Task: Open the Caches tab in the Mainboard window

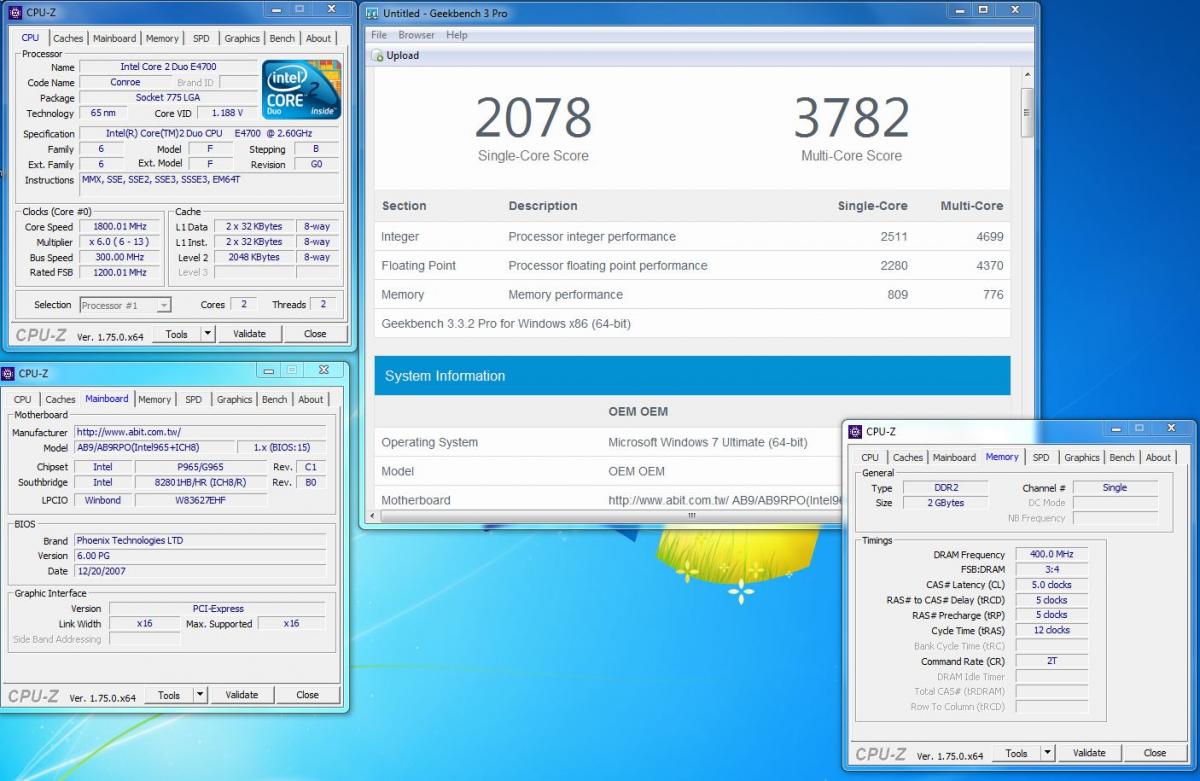Action: (60, 399)
